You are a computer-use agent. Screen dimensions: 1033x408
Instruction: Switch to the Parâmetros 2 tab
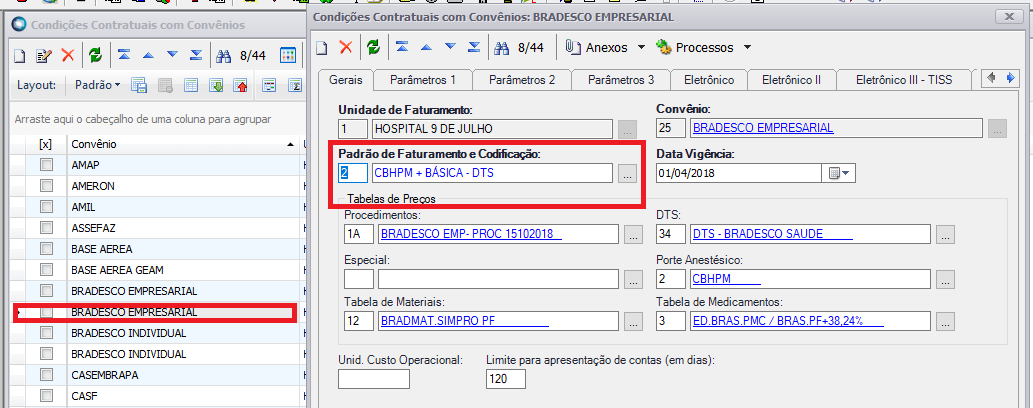522,80
